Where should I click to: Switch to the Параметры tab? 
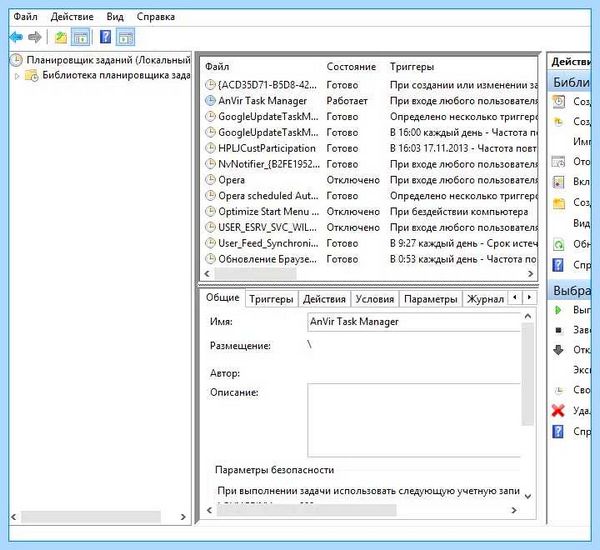[x=430, y=299]
